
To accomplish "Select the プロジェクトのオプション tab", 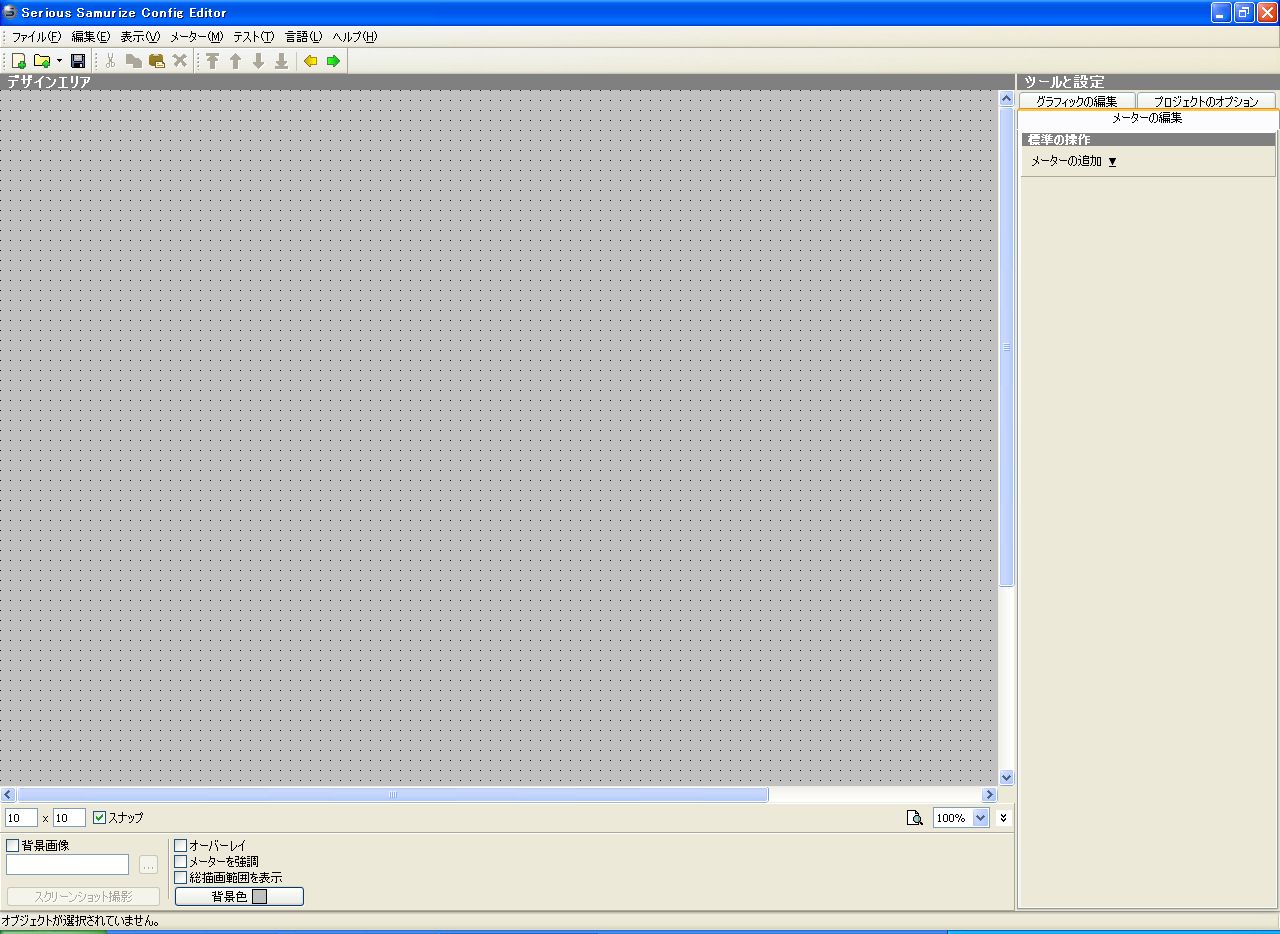I will [1205, 101].
